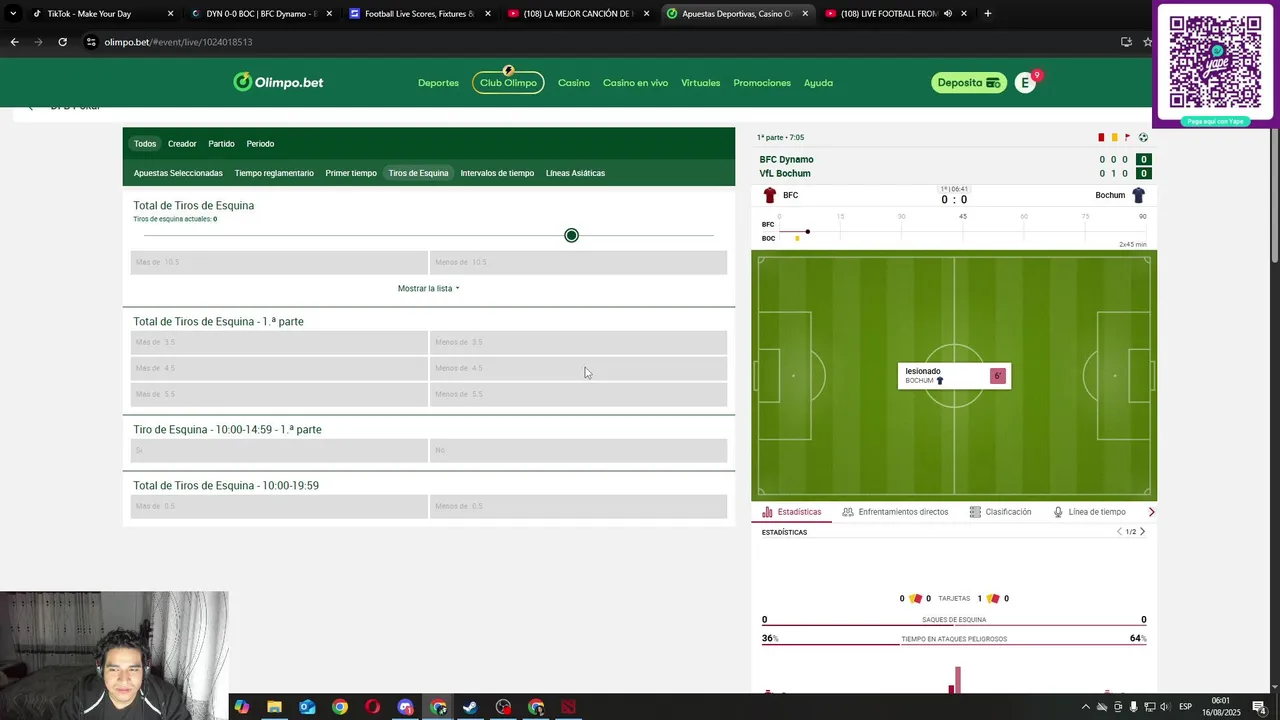1280x720 pixels.
Task: Click the red card icon in match header
Action: pyautogui.click(x=1101, y=137)
